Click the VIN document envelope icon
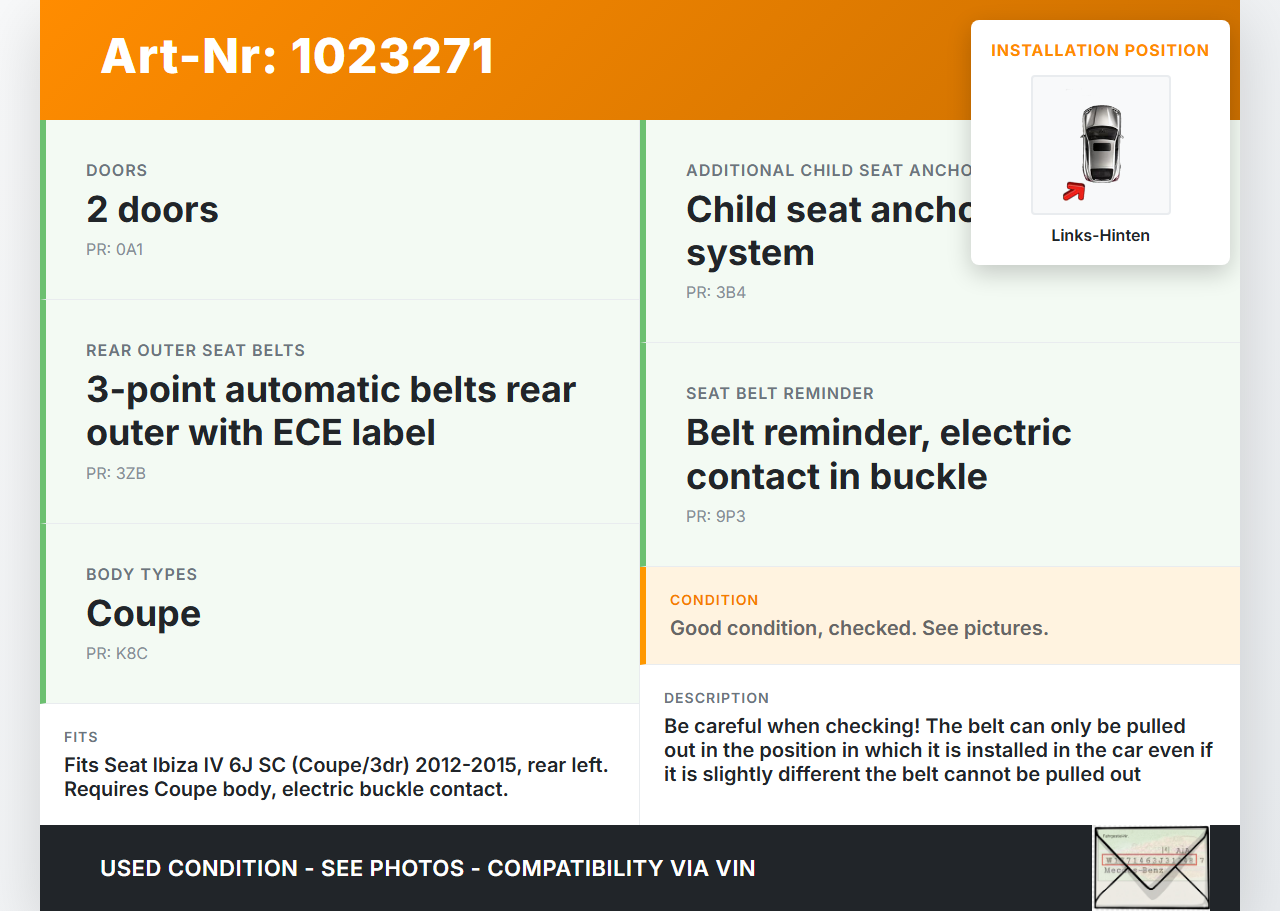The width and height of the screenshot is (1280, 911). pyautogui.click(x=1151, y=866)
